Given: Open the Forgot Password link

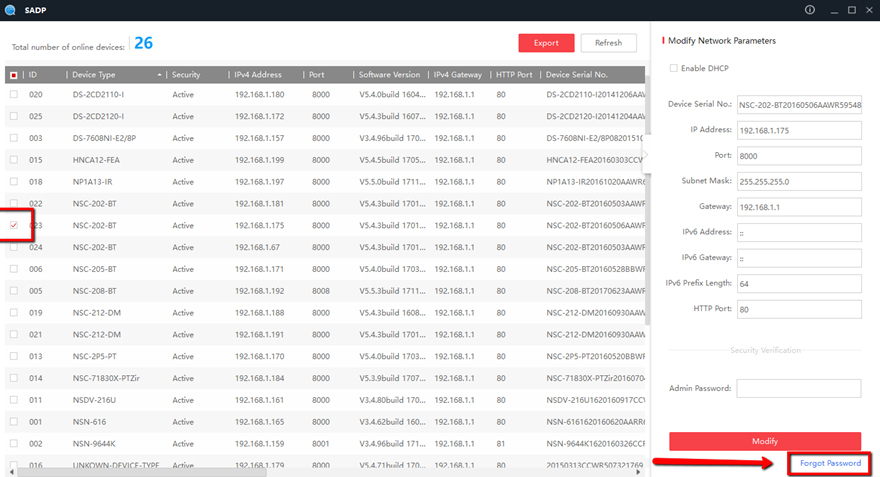Looking at the screenshot, I should point(829,463).
